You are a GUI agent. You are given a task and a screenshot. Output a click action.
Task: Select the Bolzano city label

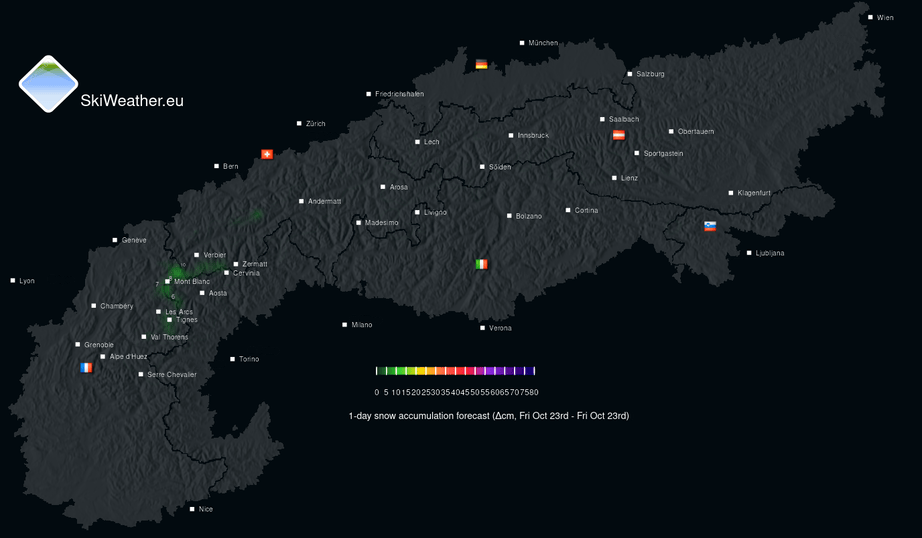tap(529, 216)
